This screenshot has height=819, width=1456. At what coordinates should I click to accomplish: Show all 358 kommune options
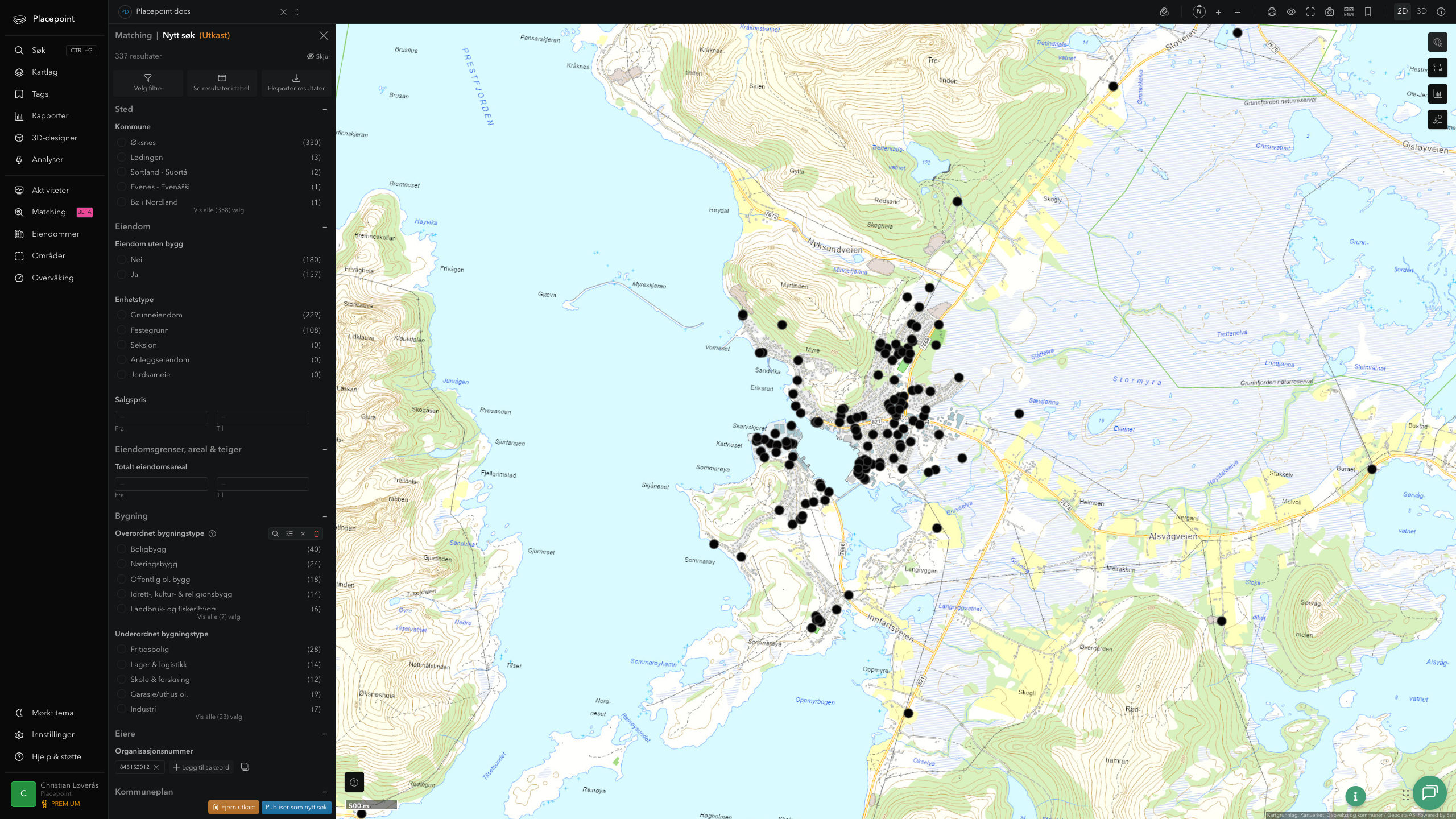[219, 210]
